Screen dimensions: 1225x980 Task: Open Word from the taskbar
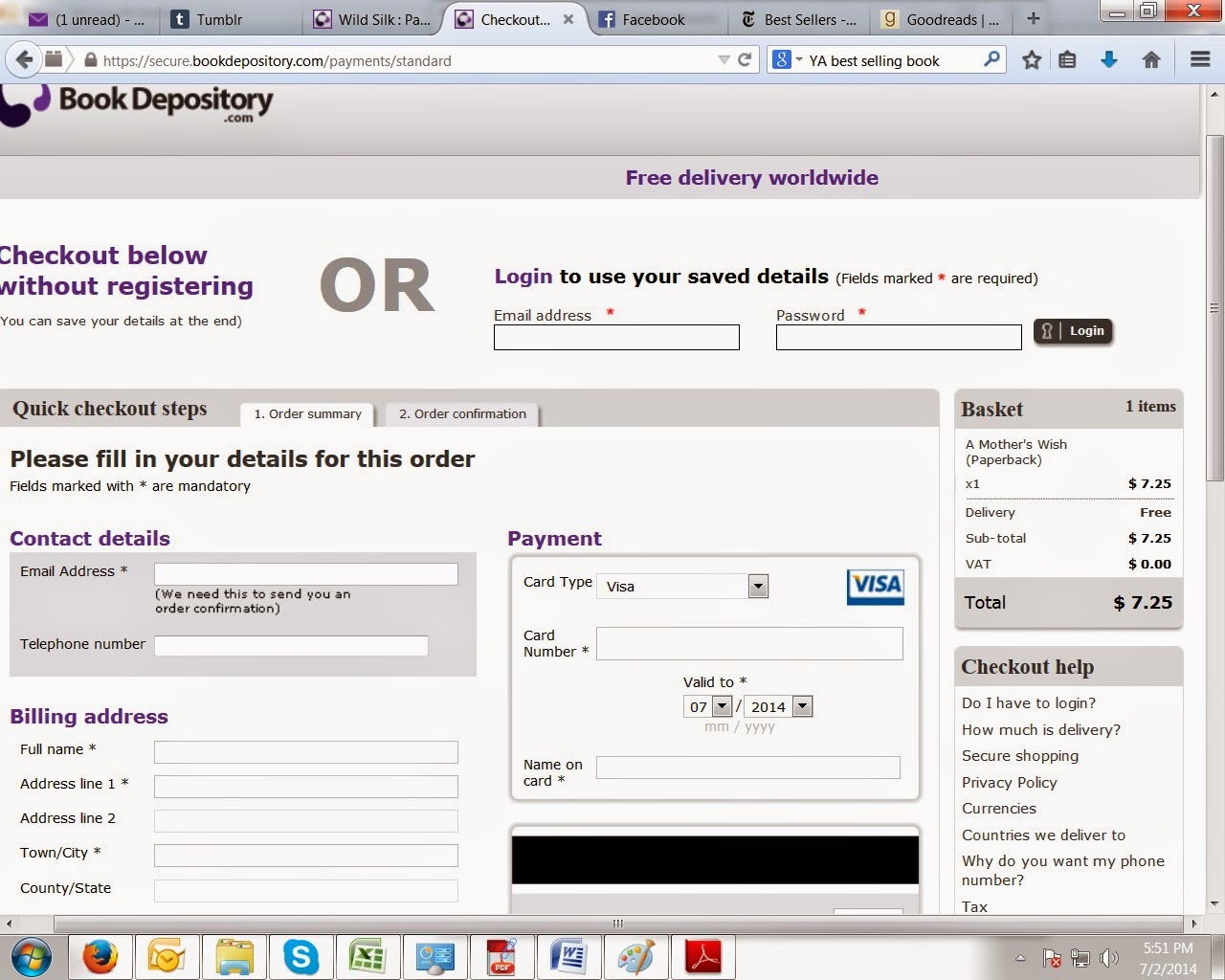click(x=568, y=956)
